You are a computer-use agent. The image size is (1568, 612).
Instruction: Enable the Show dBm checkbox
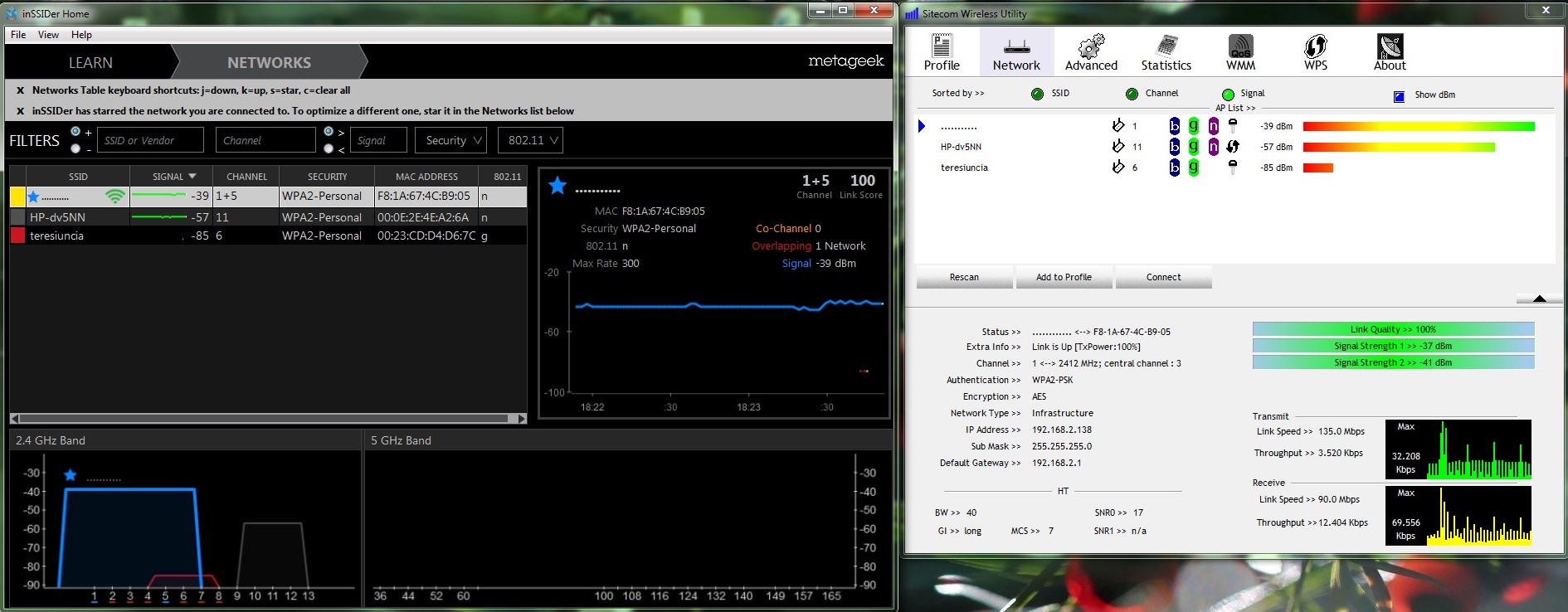point(1399,96)
